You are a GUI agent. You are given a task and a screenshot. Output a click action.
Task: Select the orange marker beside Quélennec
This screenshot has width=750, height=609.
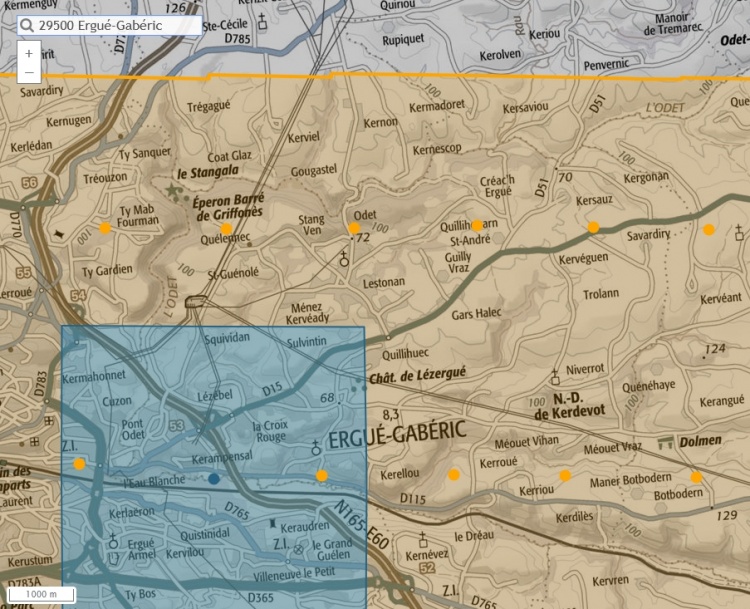click(226, 229)
